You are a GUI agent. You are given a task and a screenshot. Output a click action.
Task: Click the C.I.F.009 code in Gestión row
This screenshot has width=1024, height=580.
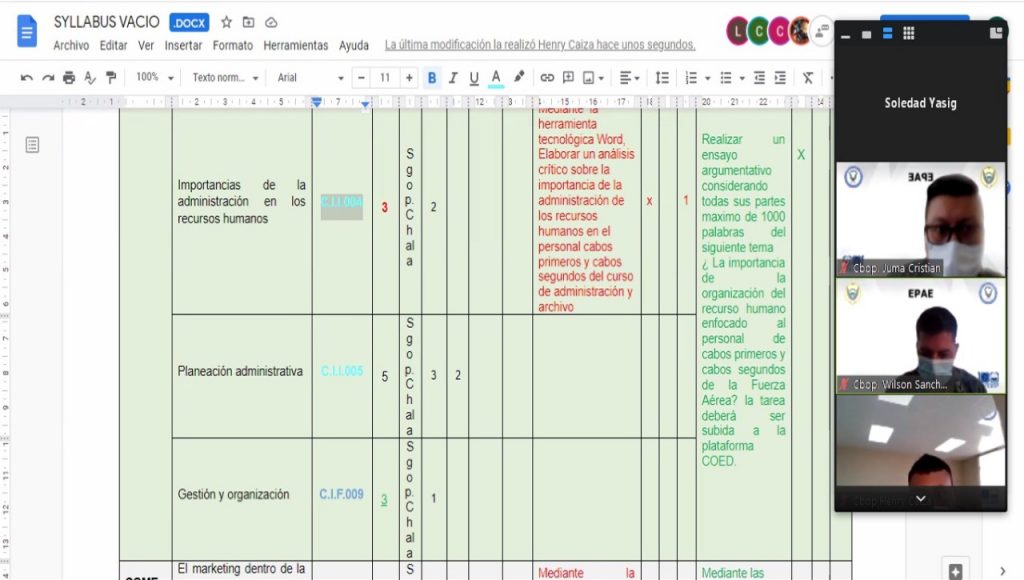click(341, 494)
